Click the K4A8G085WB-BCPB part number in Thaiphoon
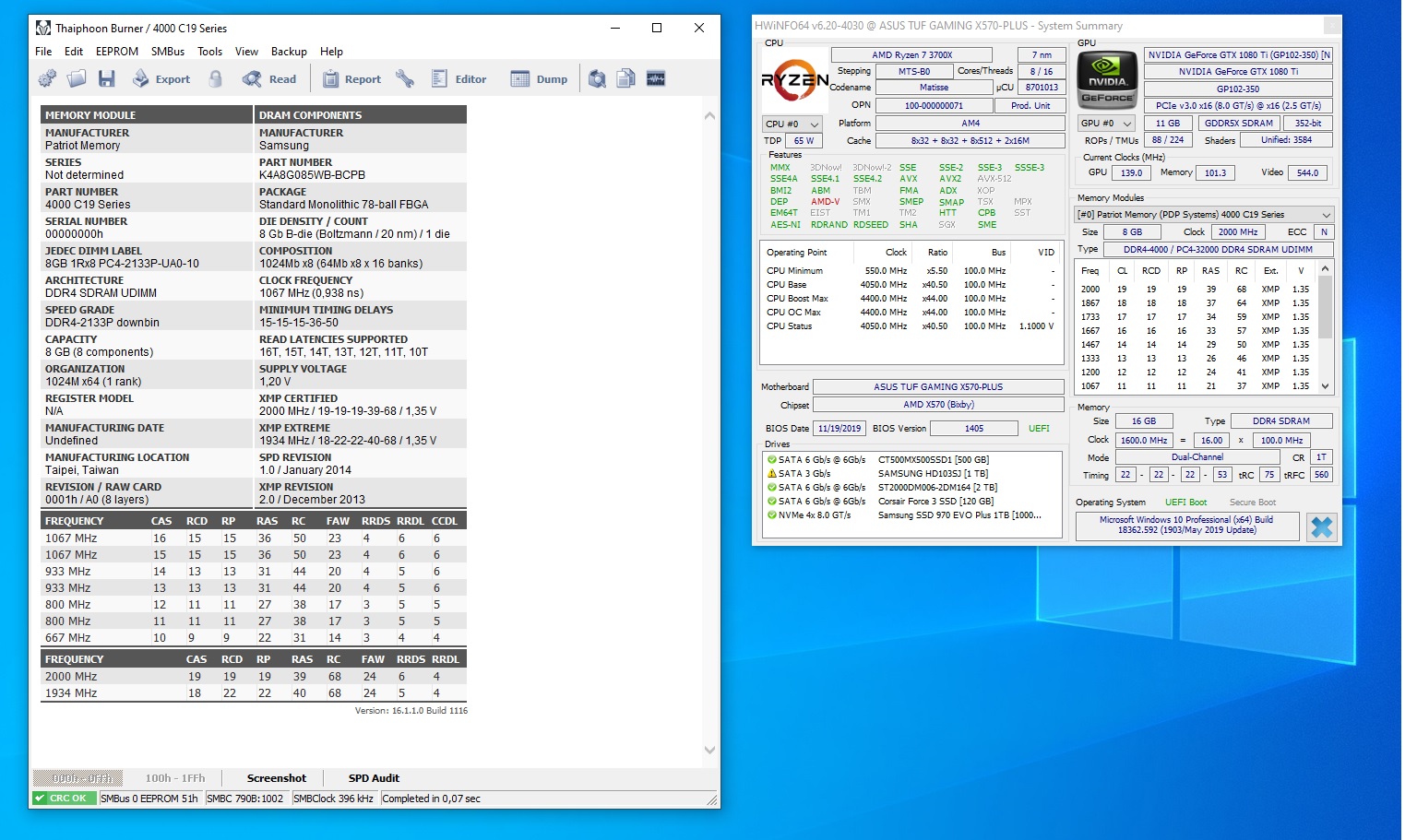 coord(312,174)
